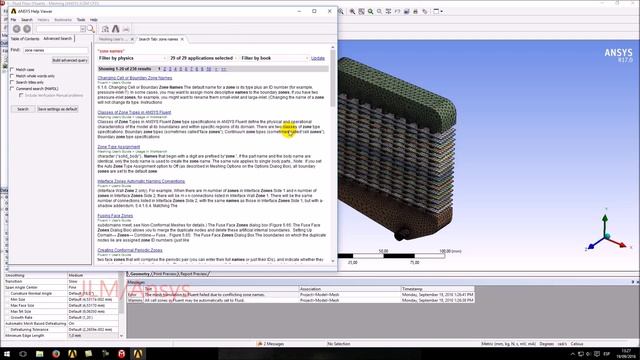The height and width of the screenshot is (360, 640).
Task: Click the box zoom icon in Meshing toolbar
Action: pos(361,11)
